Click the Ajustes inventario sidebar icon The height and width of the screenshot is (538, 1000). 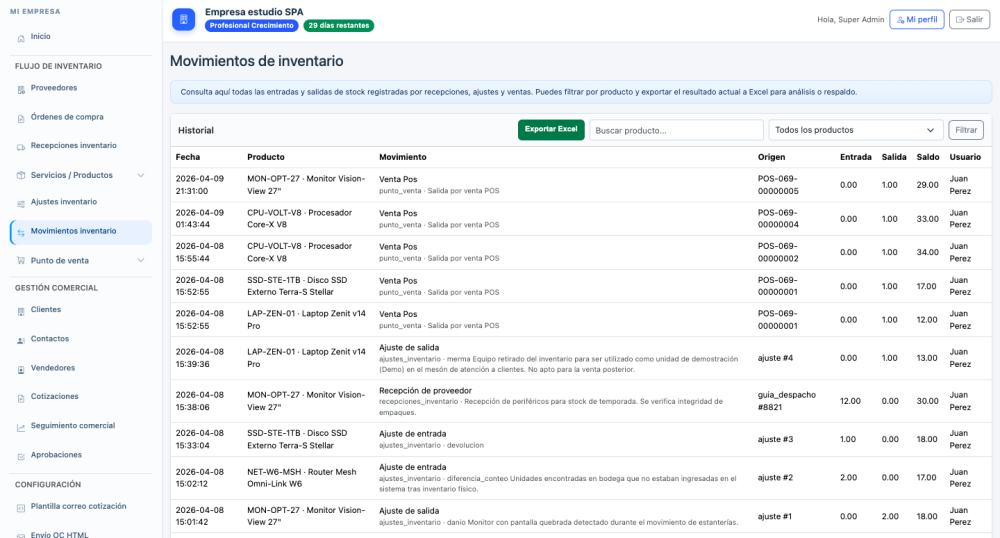(21, 203)
